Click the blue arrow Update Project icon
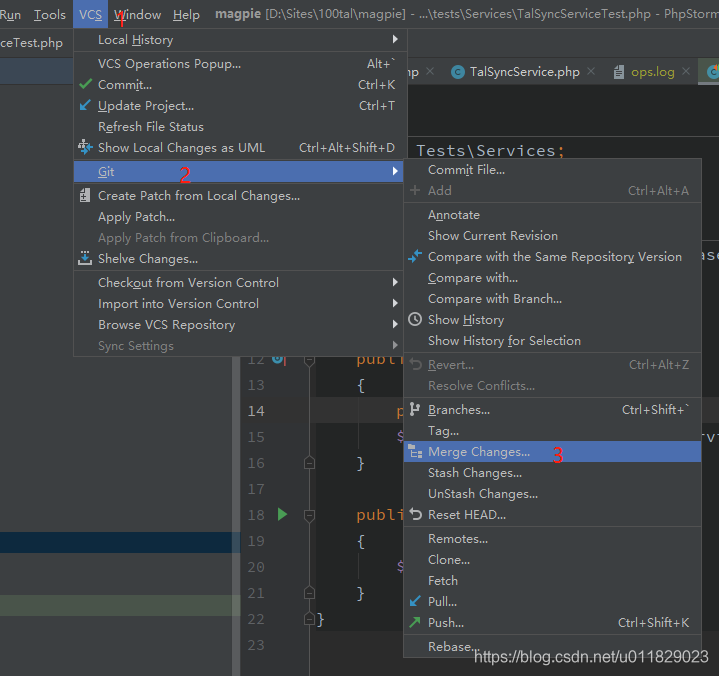The image size is (719, 676). pos(85,105)
